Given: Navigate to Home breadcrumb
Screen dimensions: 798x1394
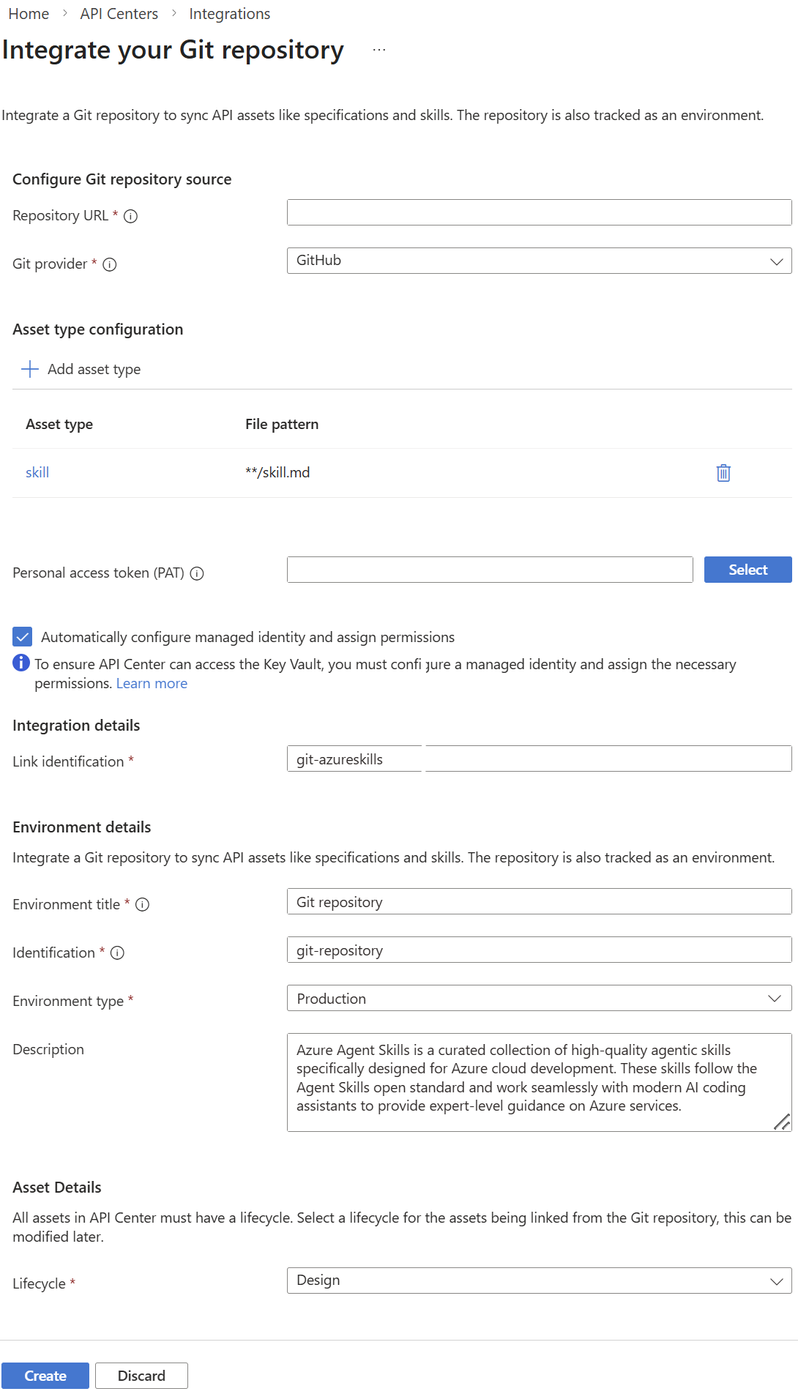Looking at the screenshot, I should click(x=28, y=14).
